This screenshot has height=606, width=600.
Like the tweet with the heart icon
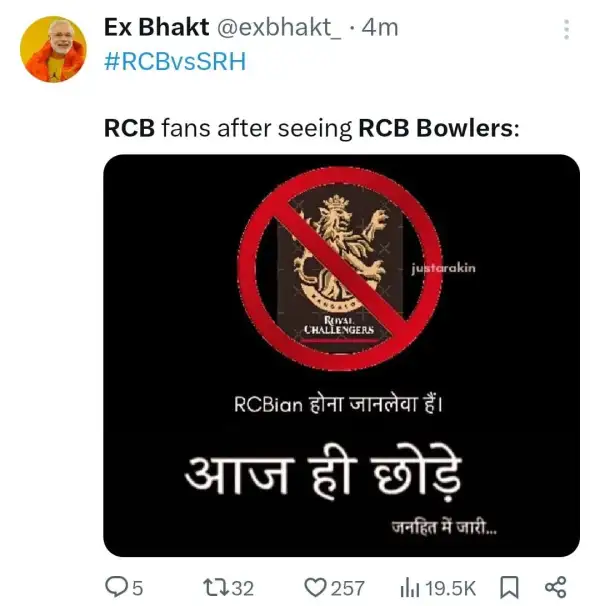tap(315, 588)
